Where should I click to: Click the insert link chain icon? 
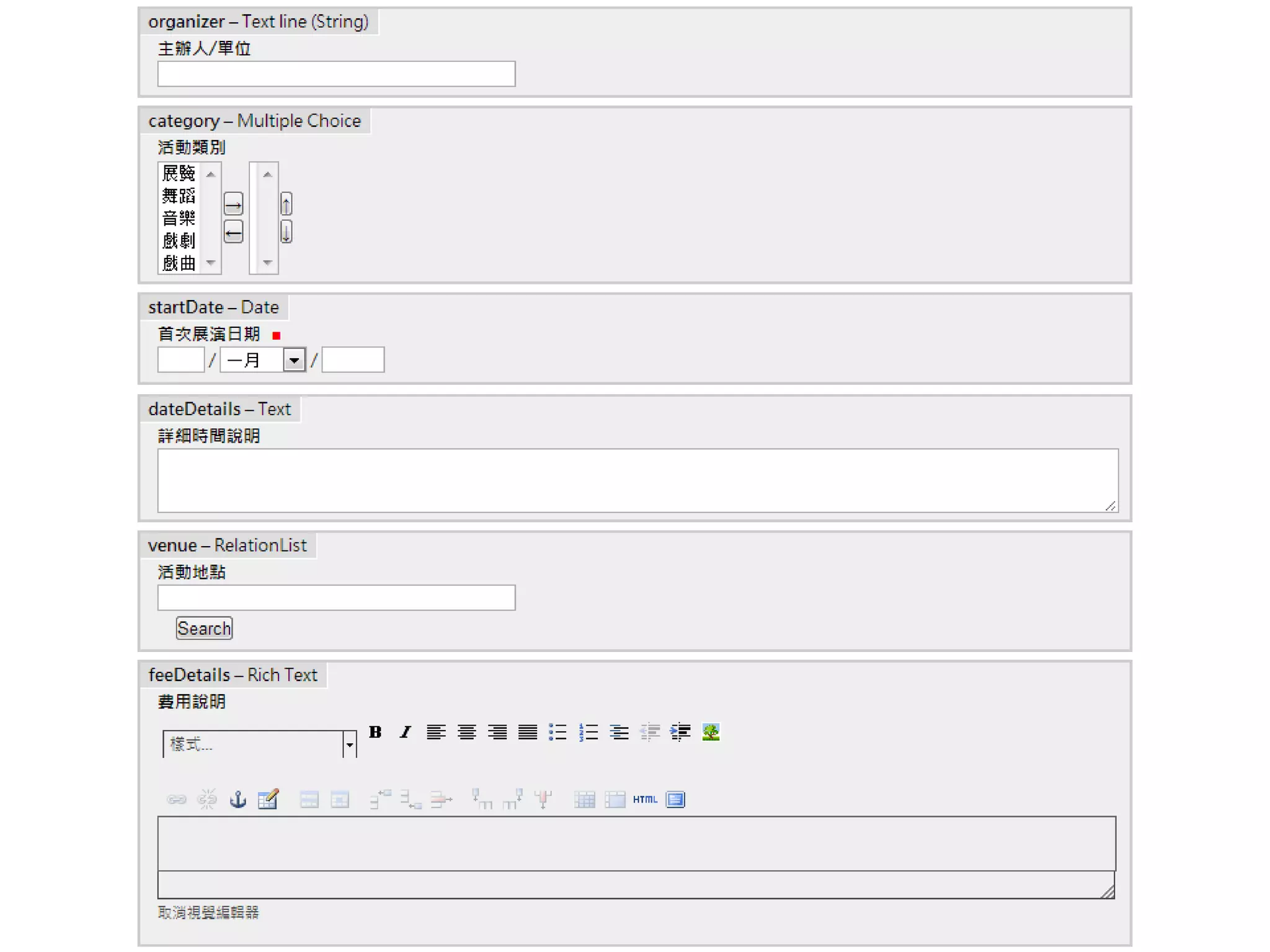(177, 800)
